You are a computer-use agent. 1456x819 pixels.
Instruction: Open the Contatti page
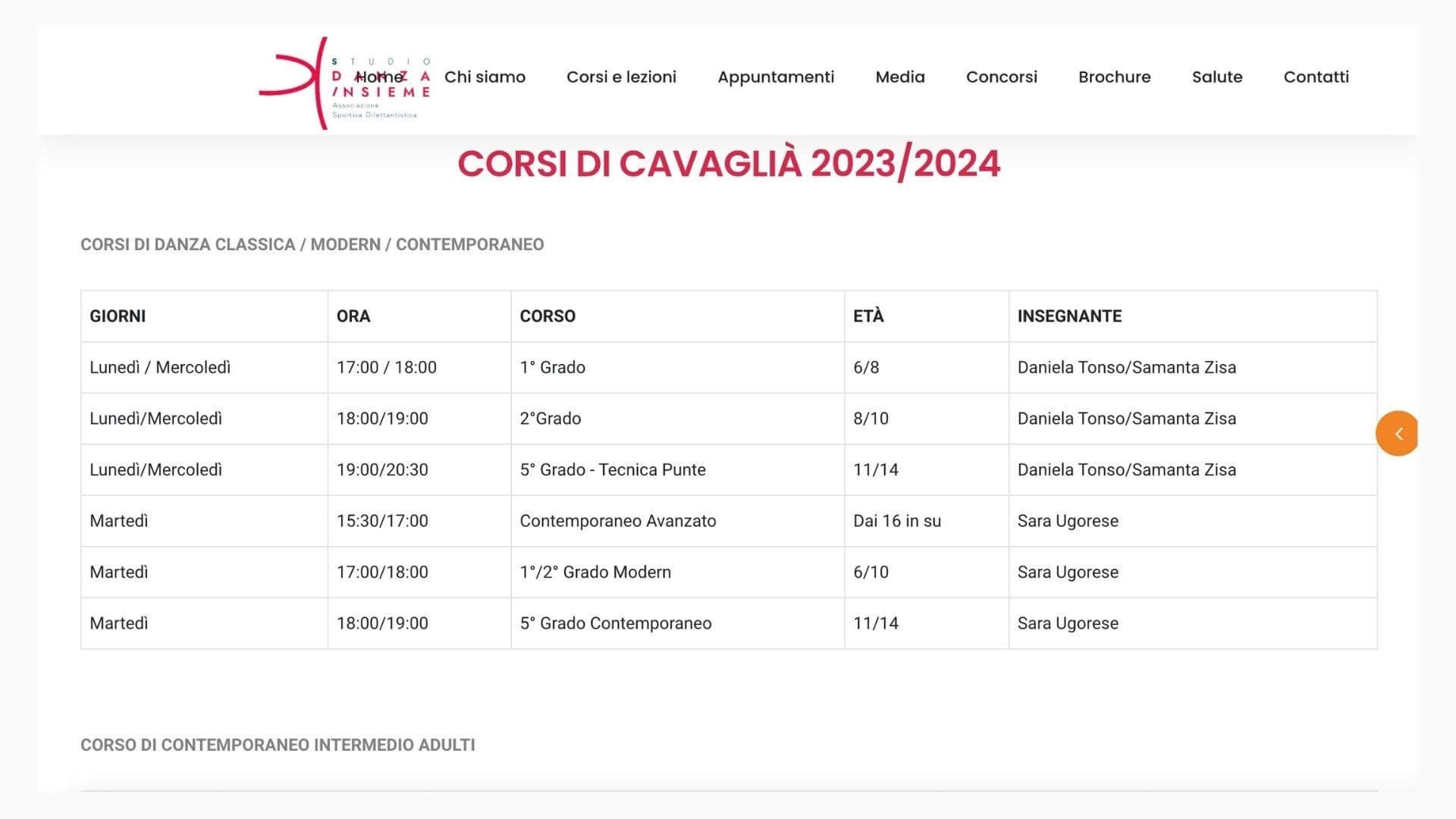point(1316,77)
